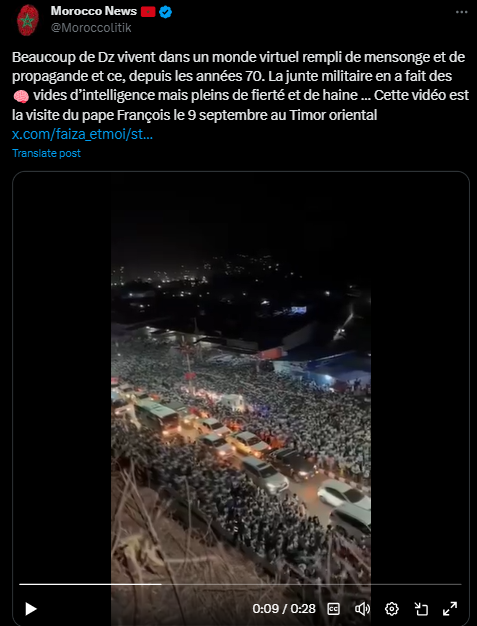Open the post's three-dot more menu
The width and height of the screenshot is (477, 626).
tap(461, 12)
